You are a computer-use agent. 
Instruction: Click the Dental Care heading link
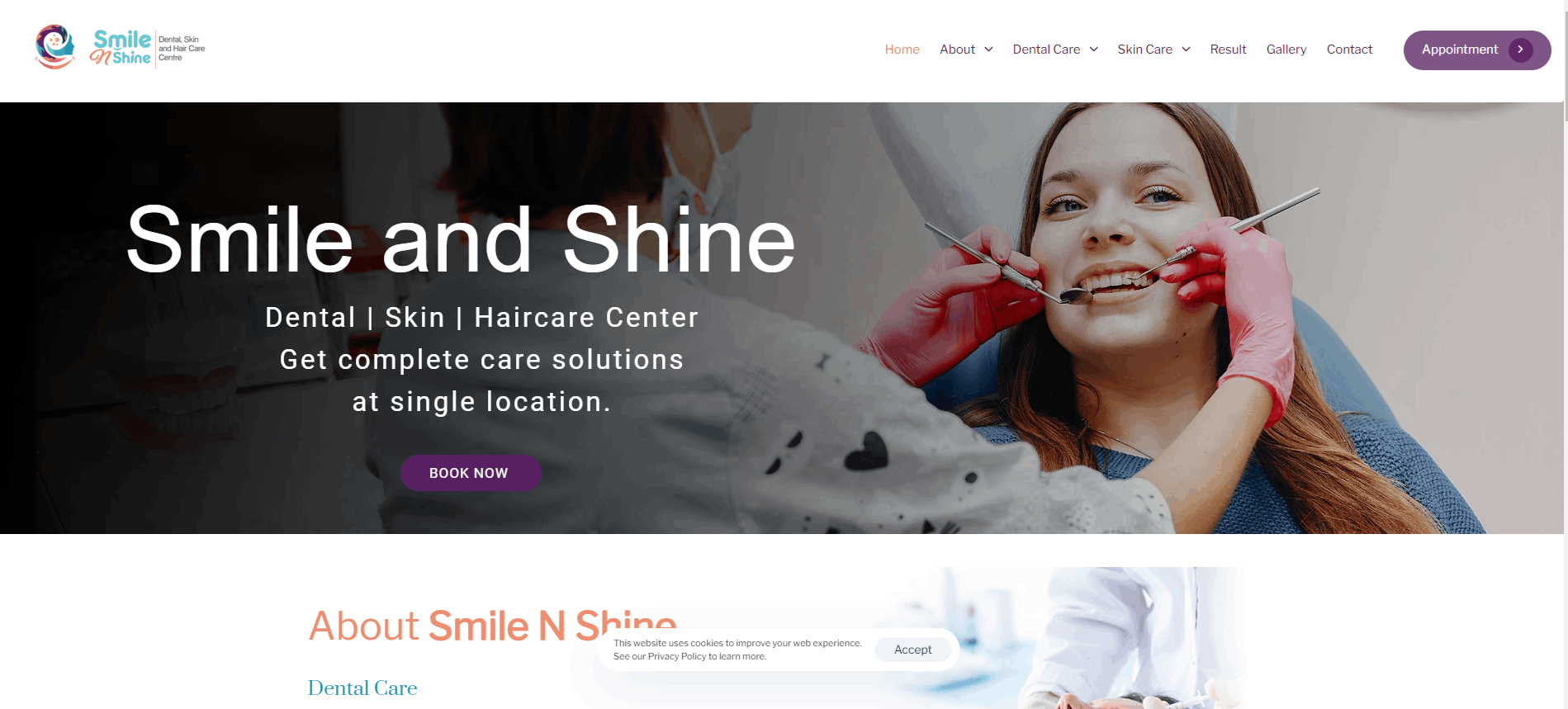click(362, 688)
